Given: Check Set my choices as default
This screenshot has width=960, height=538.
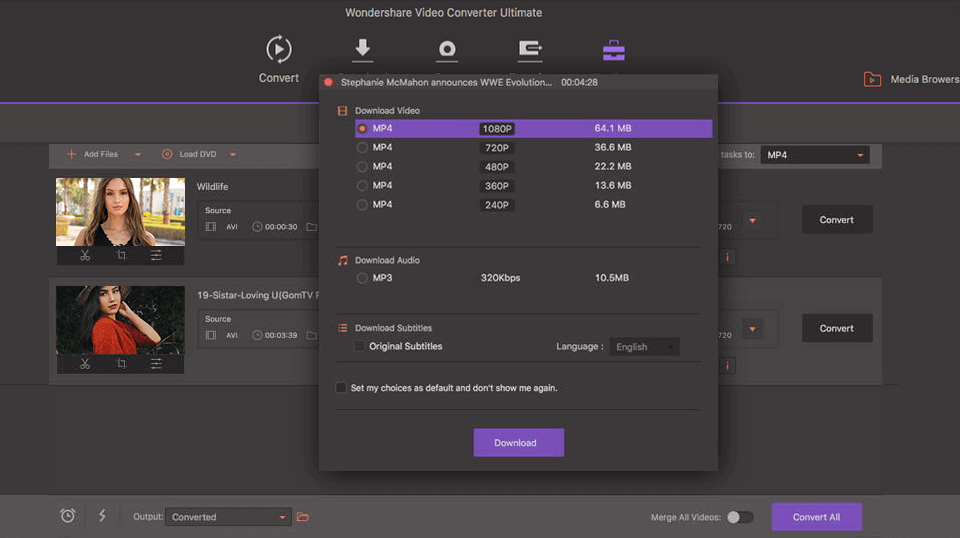Looking at the screenshot, I should 341,388.
